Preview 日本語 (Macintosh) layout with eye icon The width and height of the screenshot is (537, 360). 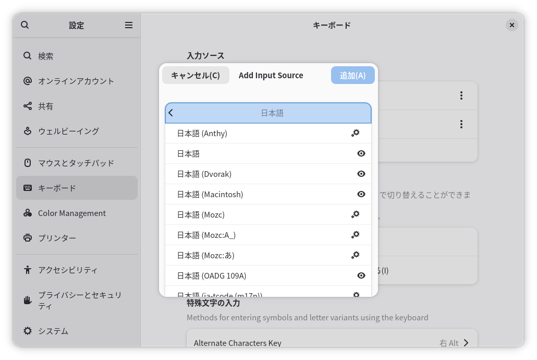[x=361, y=194]
